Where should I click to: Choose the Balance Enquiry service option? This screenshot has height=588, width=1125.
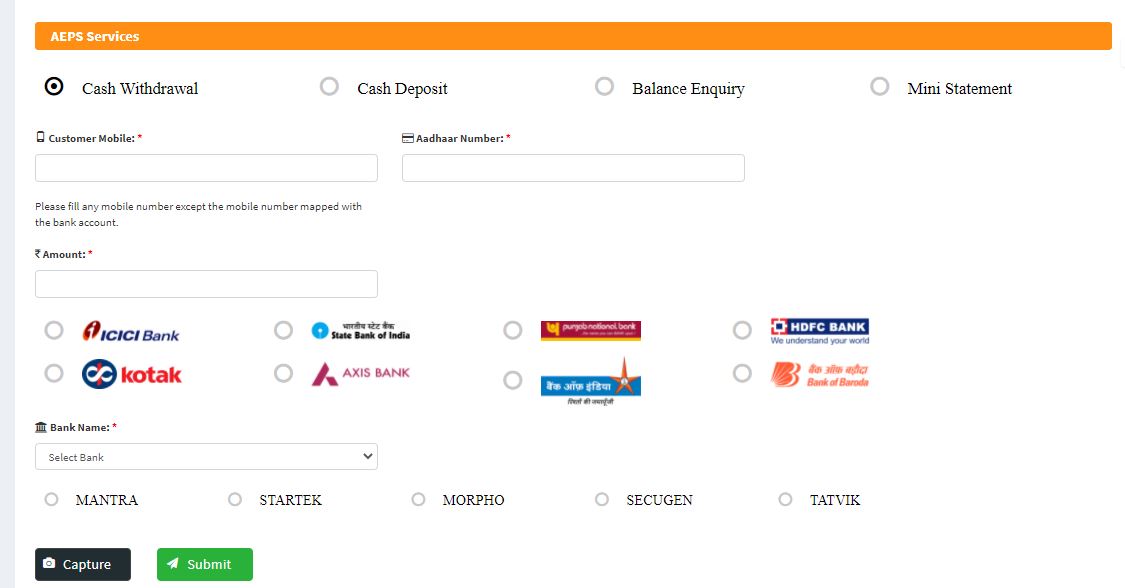(604, 87)
